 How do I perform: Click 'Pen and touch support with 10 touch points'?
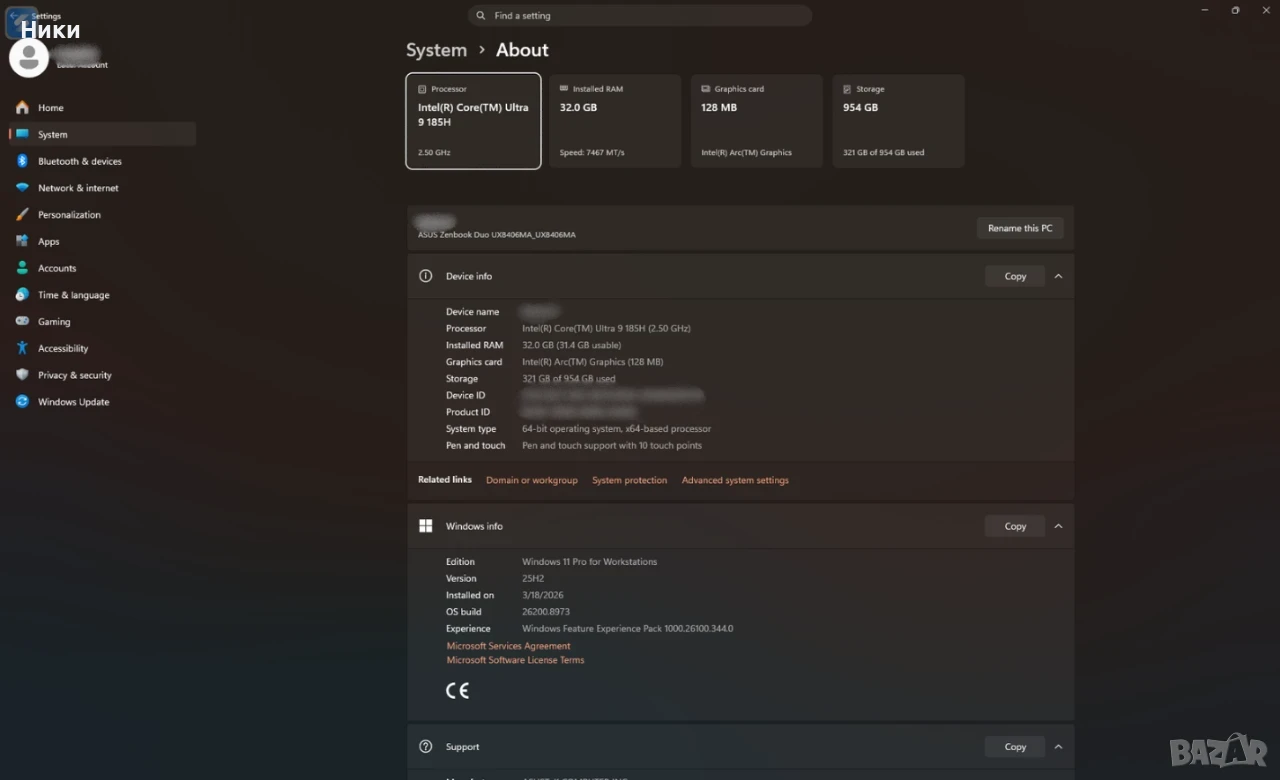click(x=612, y=446)
